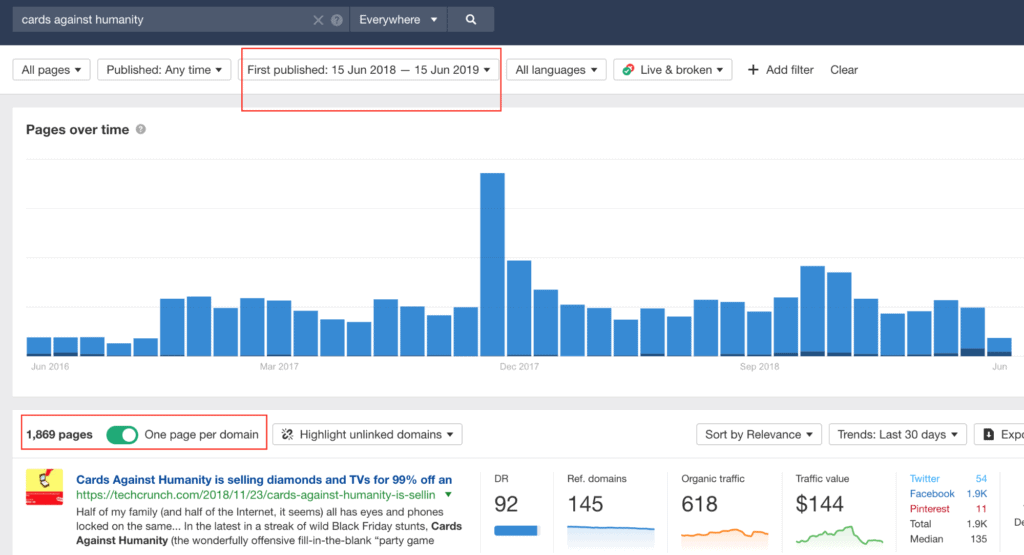
Task: Open the Pages over time help icon
Action: click(x=140, y=129)
